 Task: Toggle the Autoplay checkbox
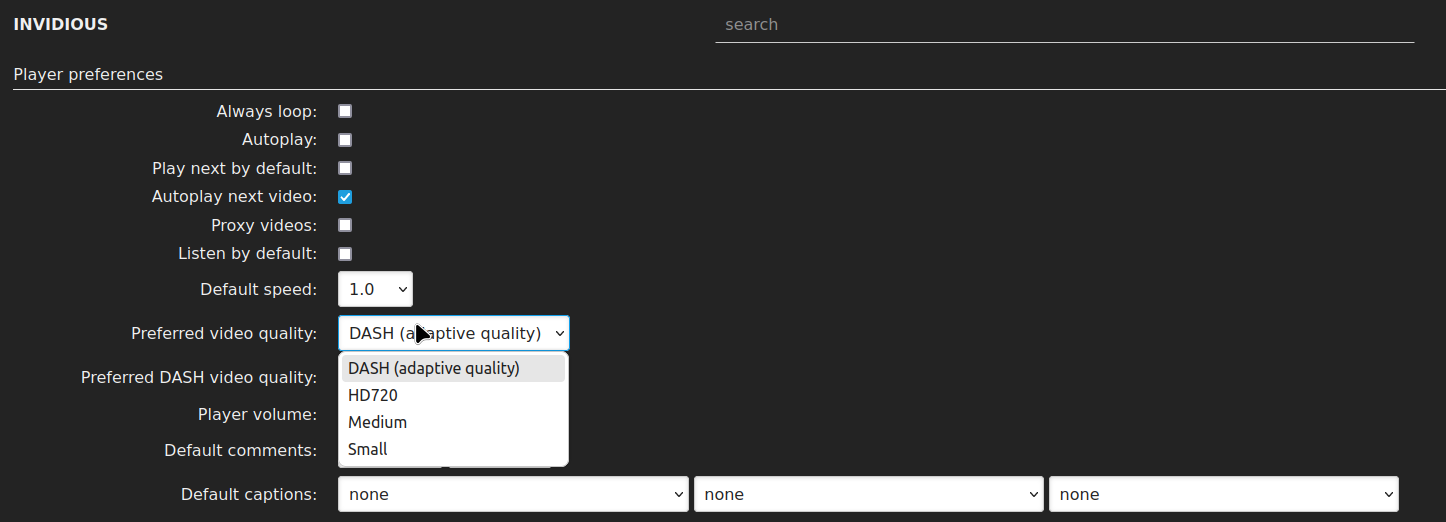coord(345,140)
